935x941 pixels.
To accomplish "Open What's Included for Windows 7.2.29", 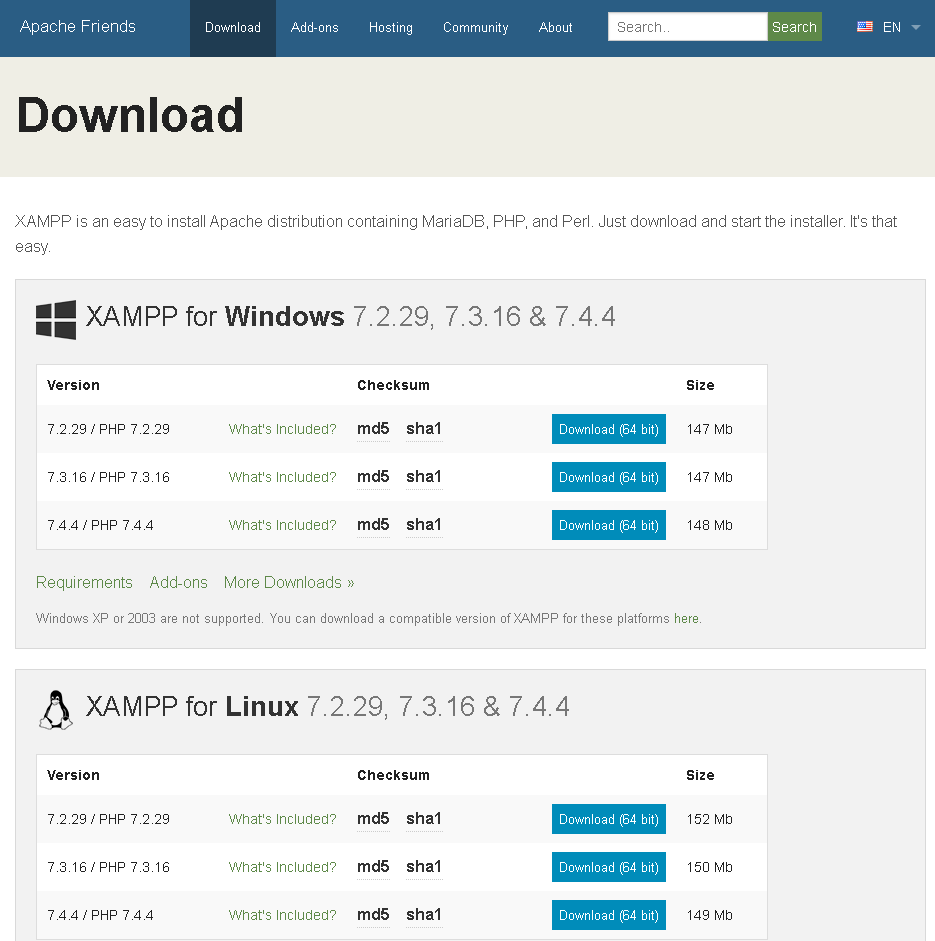I will pos(283,429).
